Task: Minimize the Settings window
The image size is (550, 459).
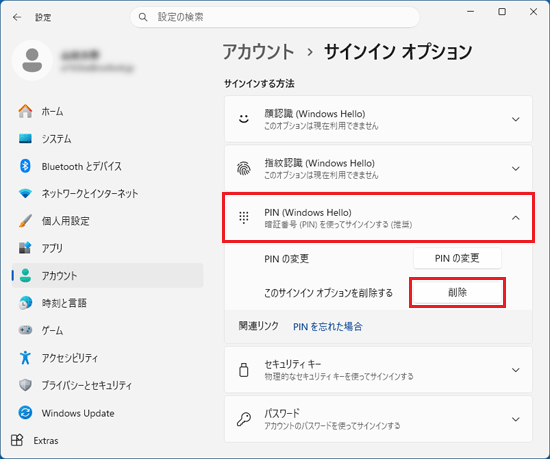Action: (x=470, y=12)
